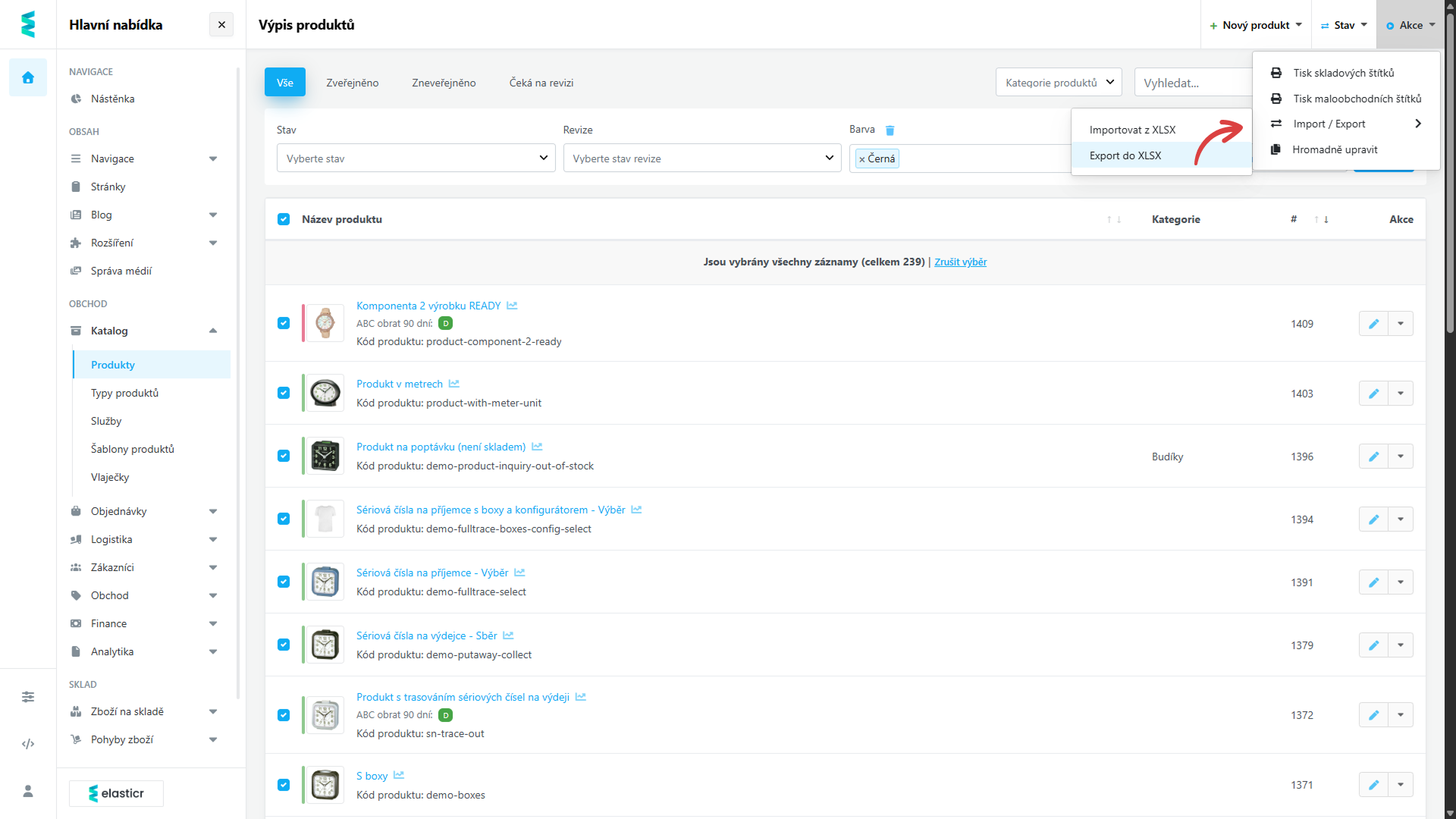Click pencil edit icon for product 1409
The height and width of the screenshot is (819, 1456).
click(1373, 324)
